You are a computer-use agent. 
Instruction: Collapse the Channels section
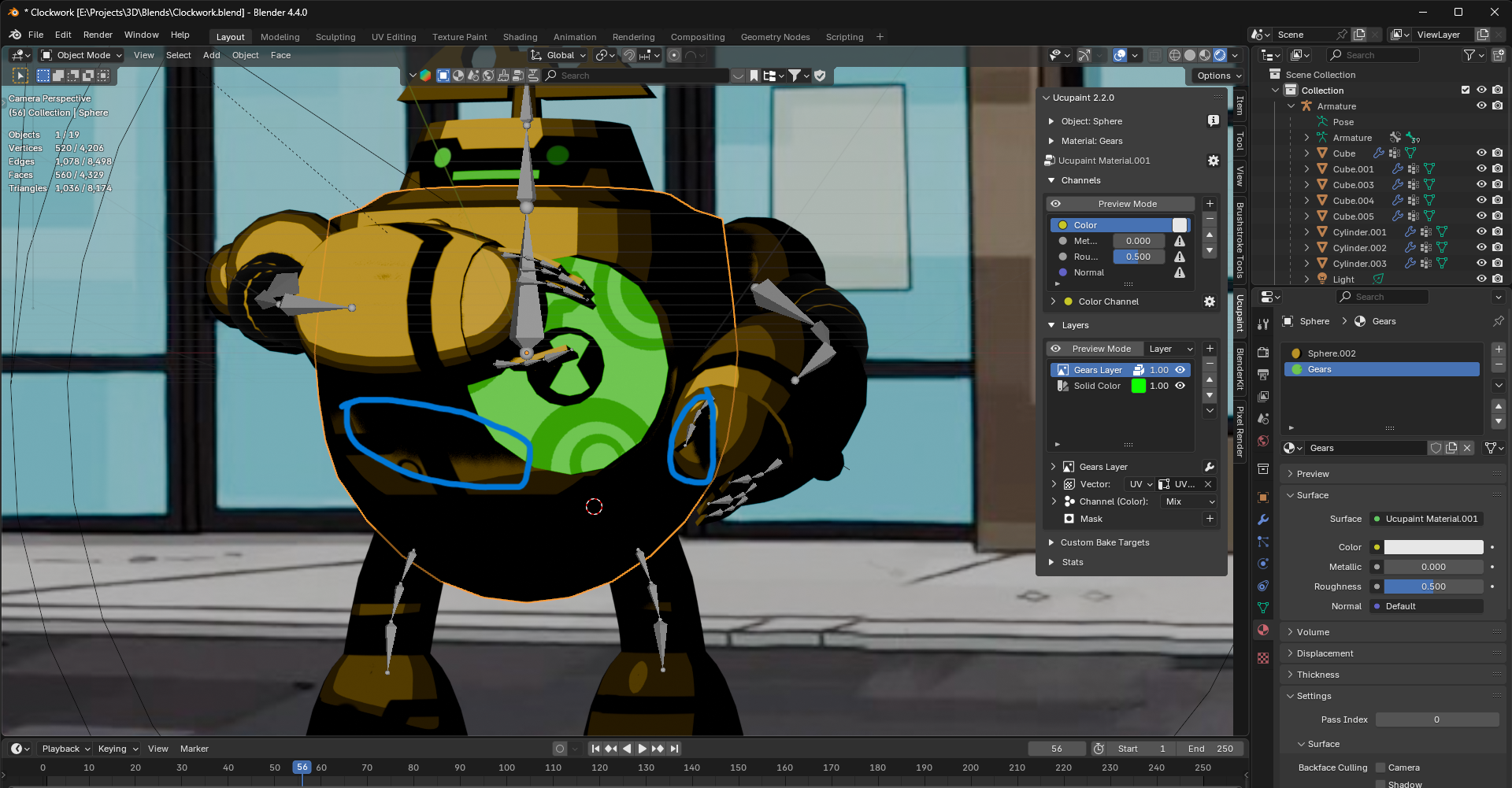click(1051, 180)
